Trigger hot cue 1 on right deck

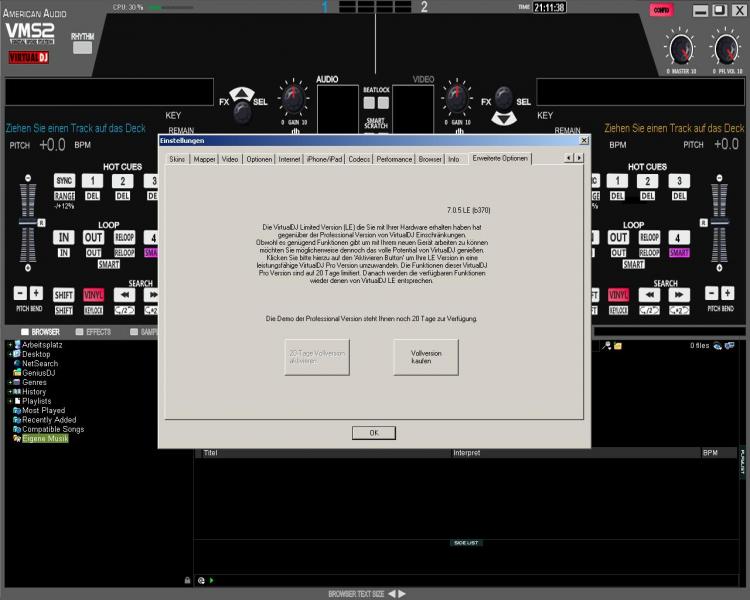[x=617, y=180]
